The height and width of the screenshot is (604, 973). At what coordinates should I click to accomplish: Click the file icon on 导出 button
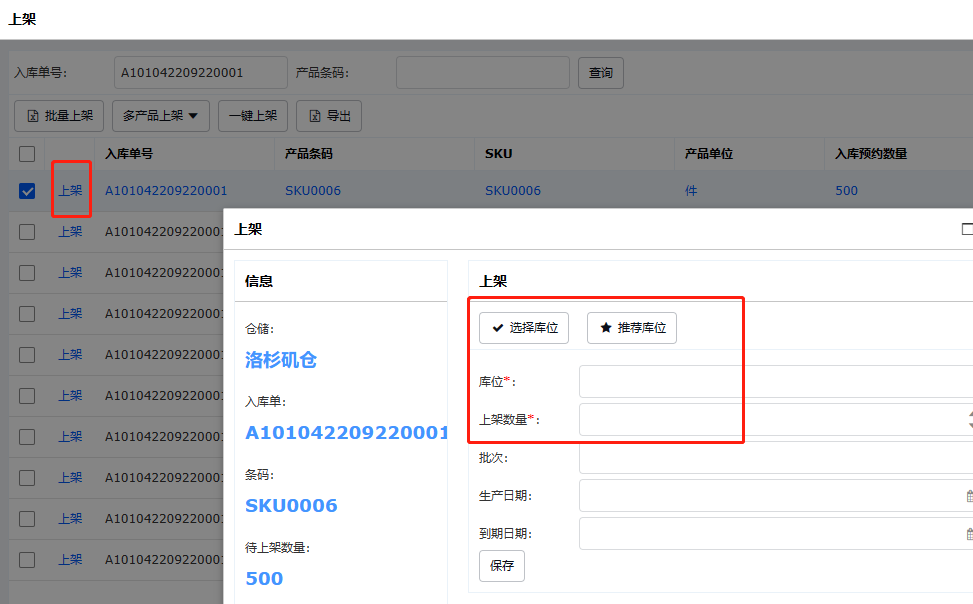pos(315,116)
